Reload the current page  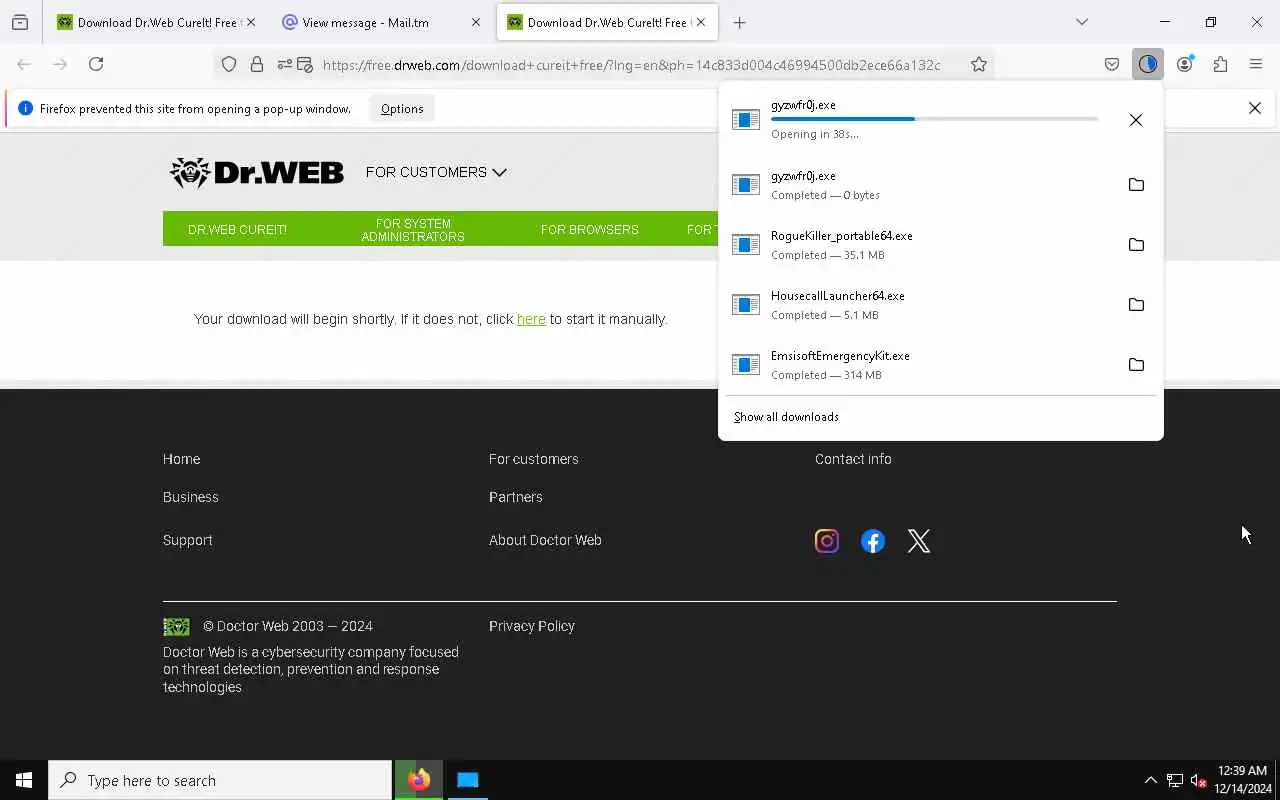[x=96, y=64]
